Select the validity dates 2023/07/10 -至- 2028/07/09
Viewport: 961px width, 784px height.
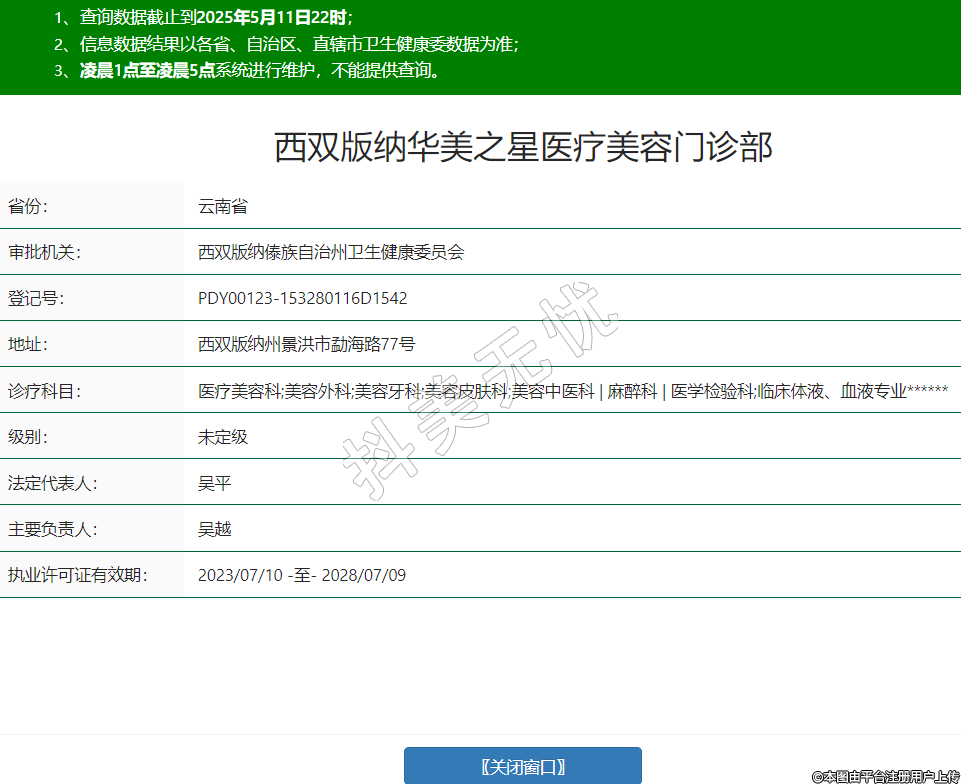301,575
